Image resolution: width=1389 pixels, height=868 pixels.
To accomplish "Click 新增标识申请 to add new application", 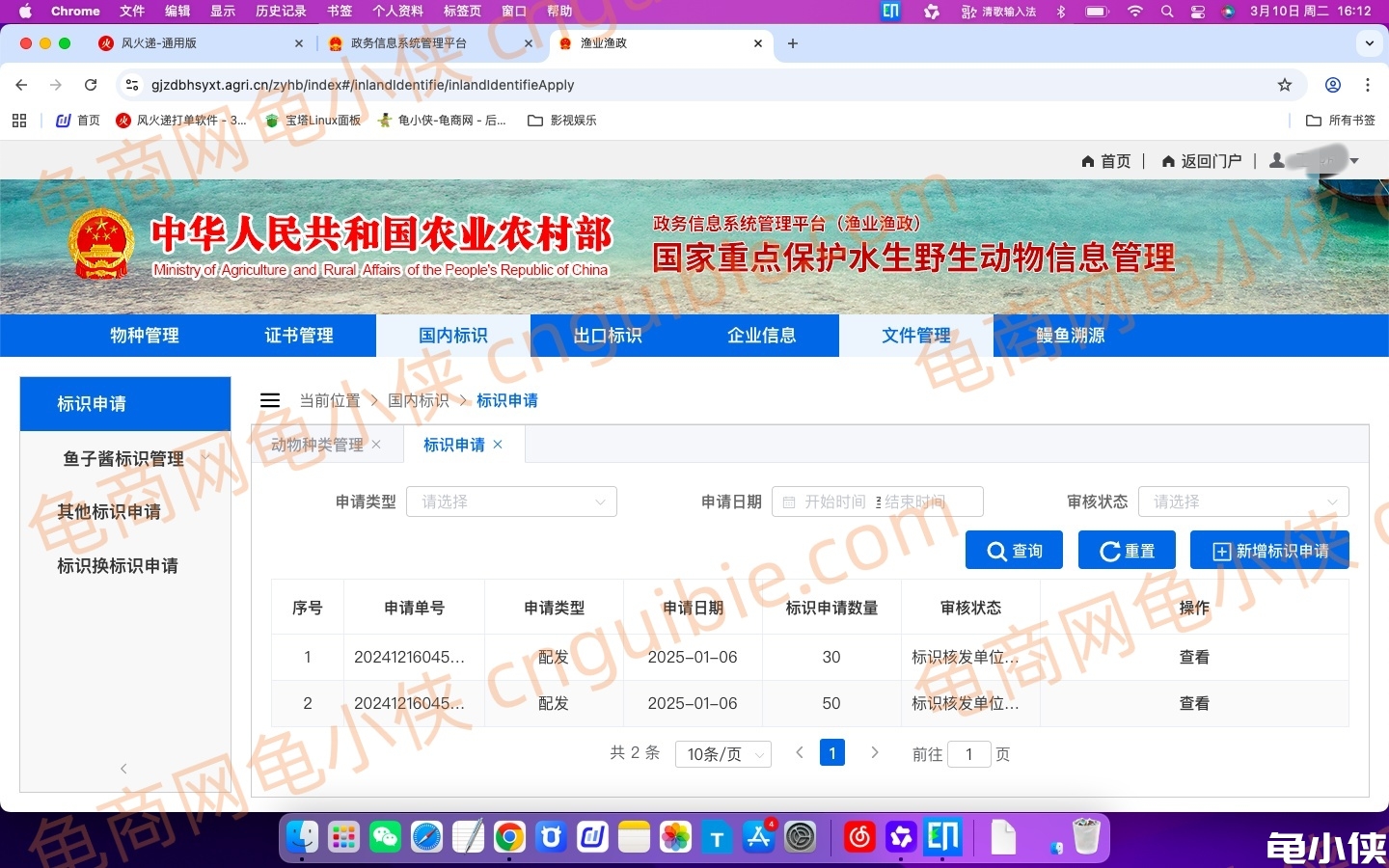I will [x=1269, y=550].
